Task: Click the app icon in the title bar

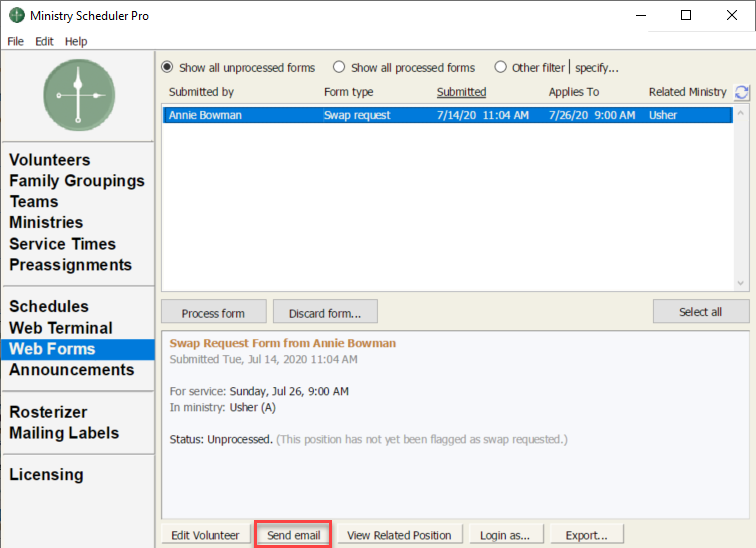Action: coord(16,16)
